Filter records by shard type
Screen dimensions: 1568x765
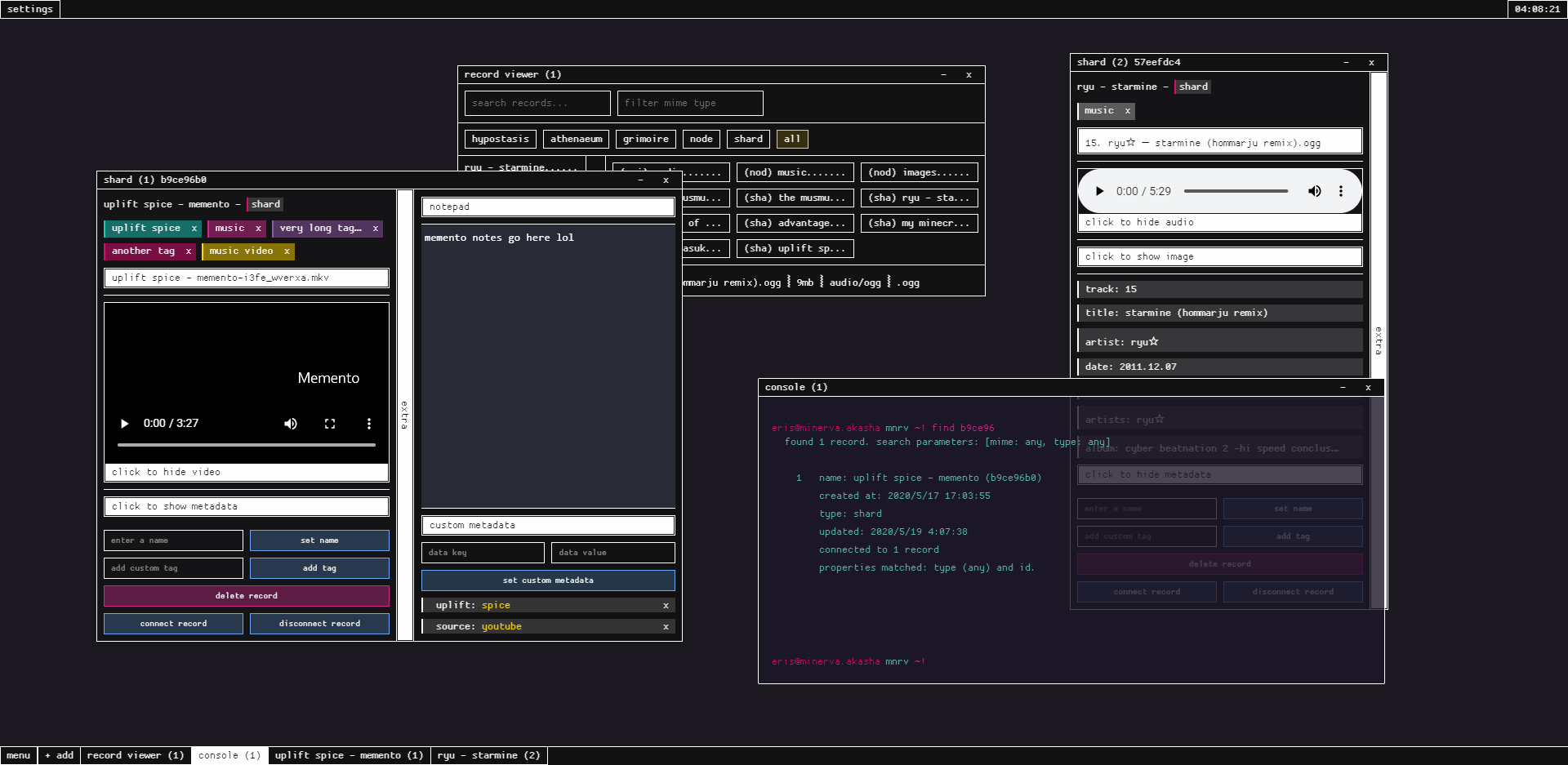point(748,139)
